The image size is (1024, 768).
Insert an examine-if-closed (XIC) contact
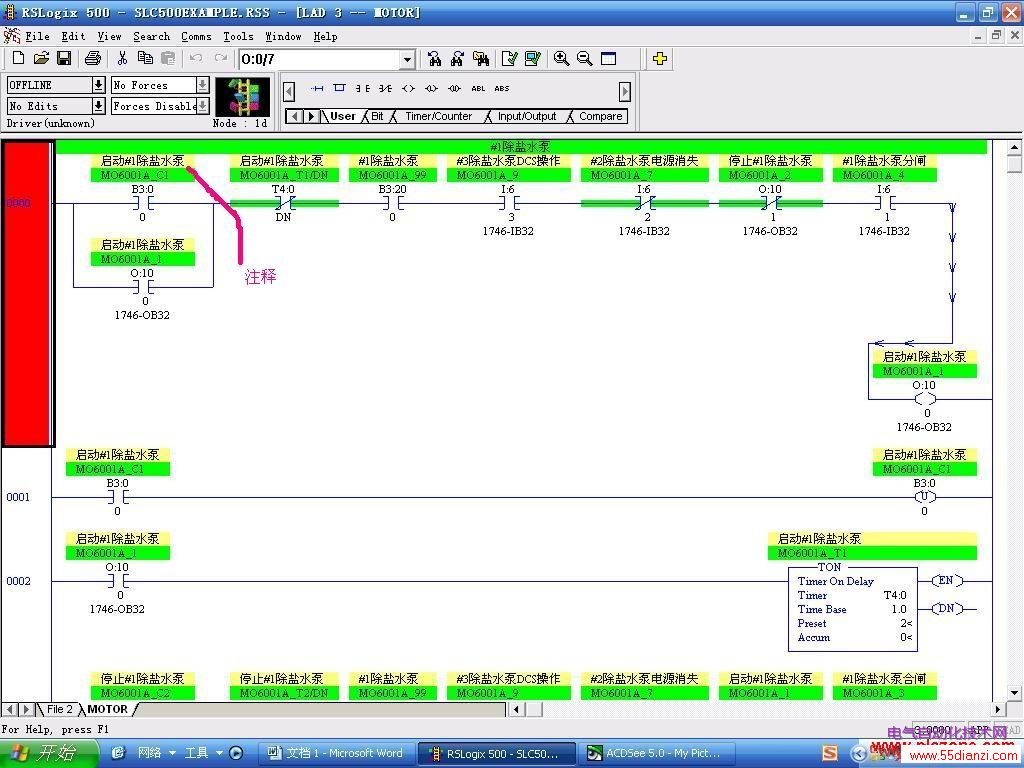(362, 88)
